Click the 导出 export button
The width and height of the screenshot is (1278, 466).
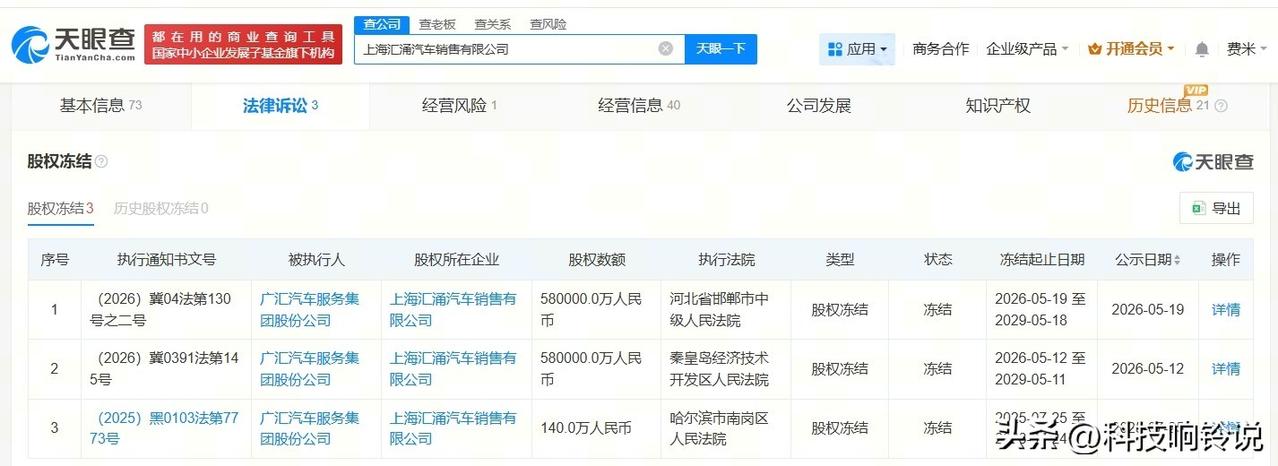tap(1216, 208)
